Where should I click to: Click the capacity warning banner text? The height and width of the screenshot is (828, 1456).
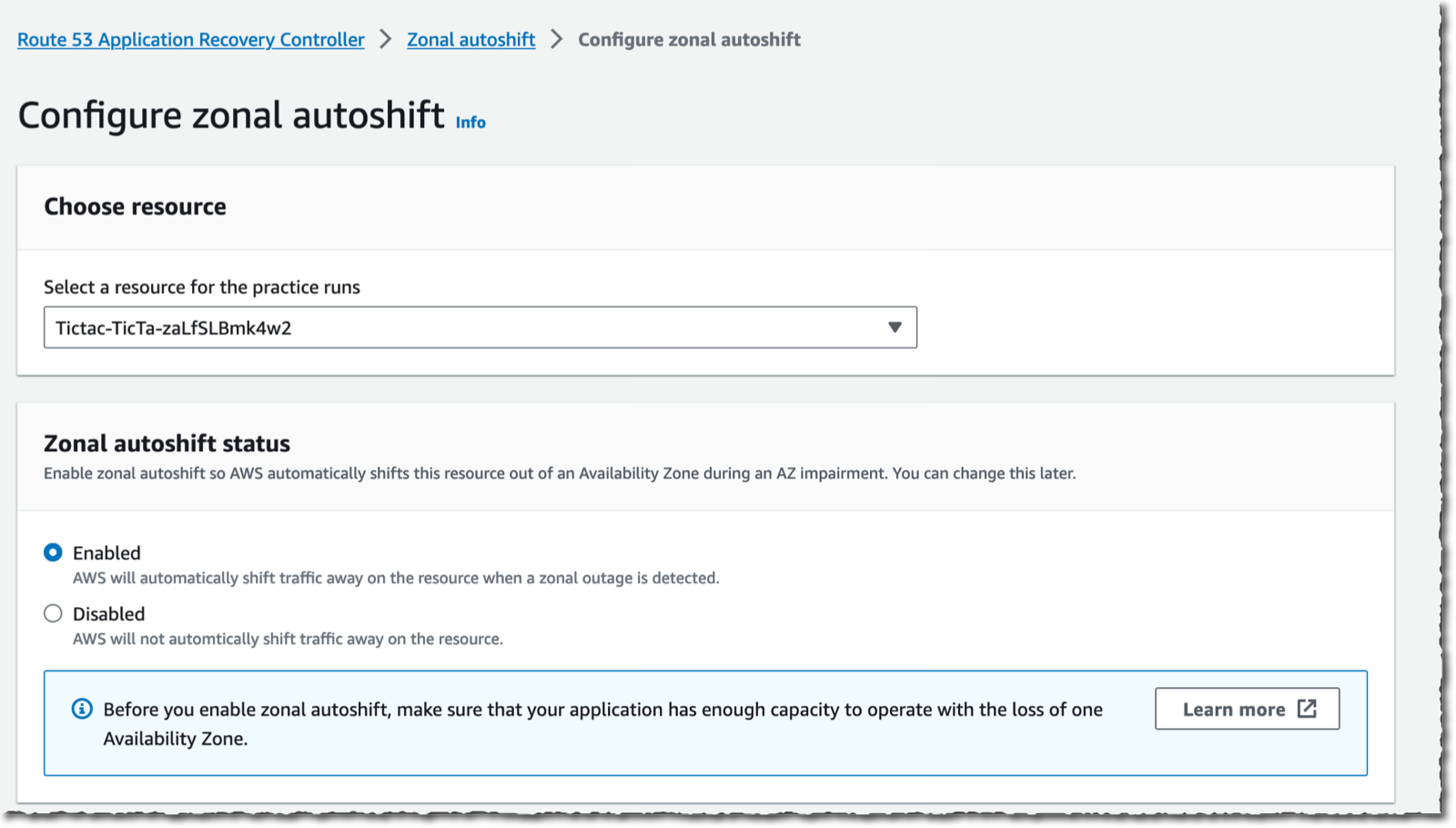(x=601, y=710)
